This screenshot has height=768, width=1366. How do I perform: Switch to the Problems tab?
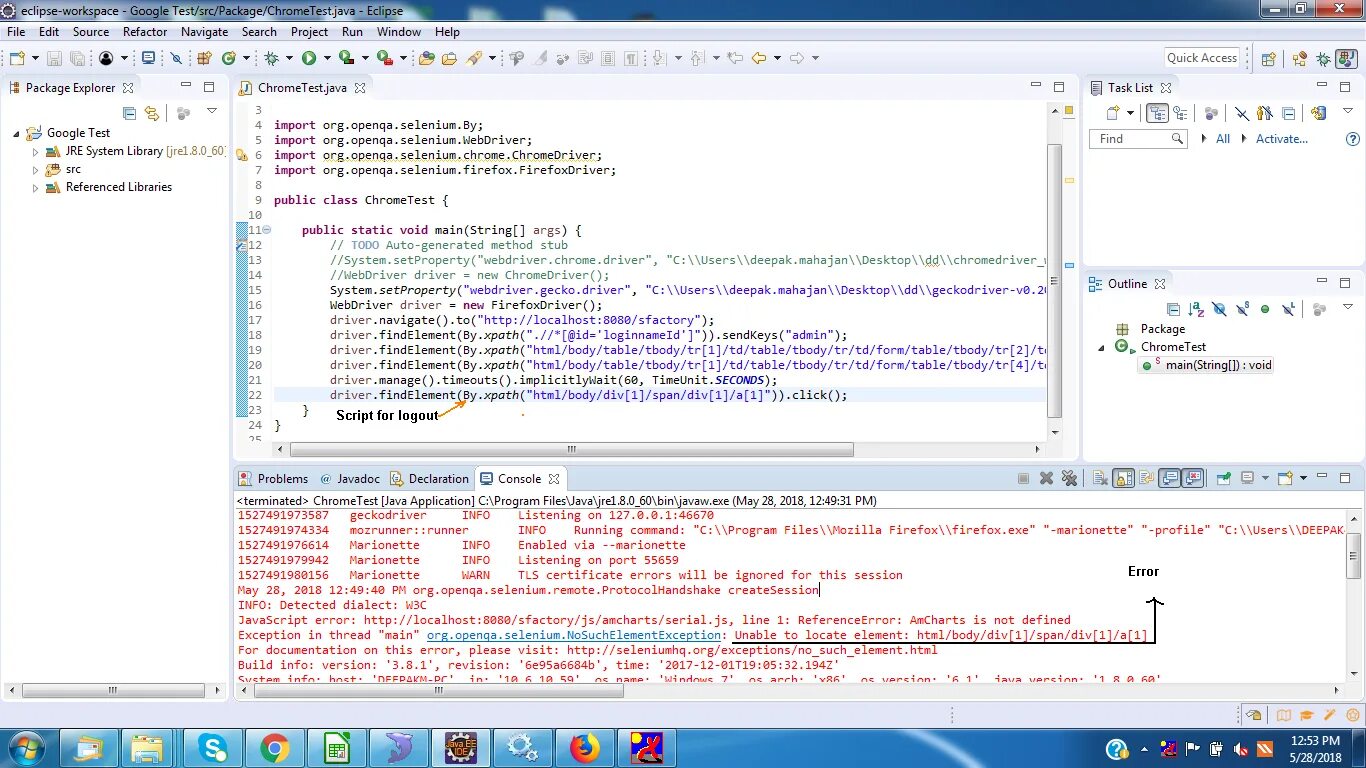point(272,479)
